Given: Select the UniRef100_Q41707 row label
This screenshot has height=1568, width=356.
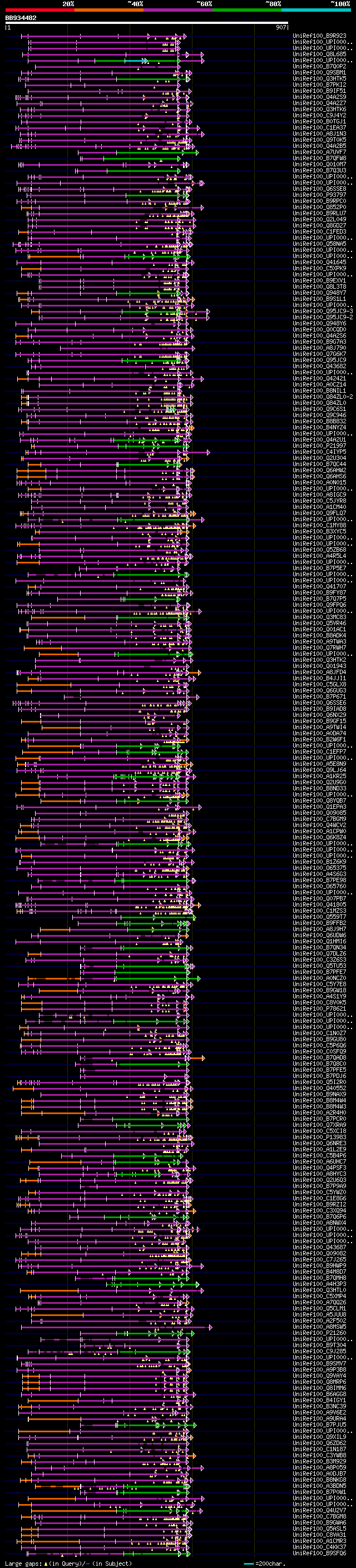Looking at the screenshot, I should (x=319, y=586).
